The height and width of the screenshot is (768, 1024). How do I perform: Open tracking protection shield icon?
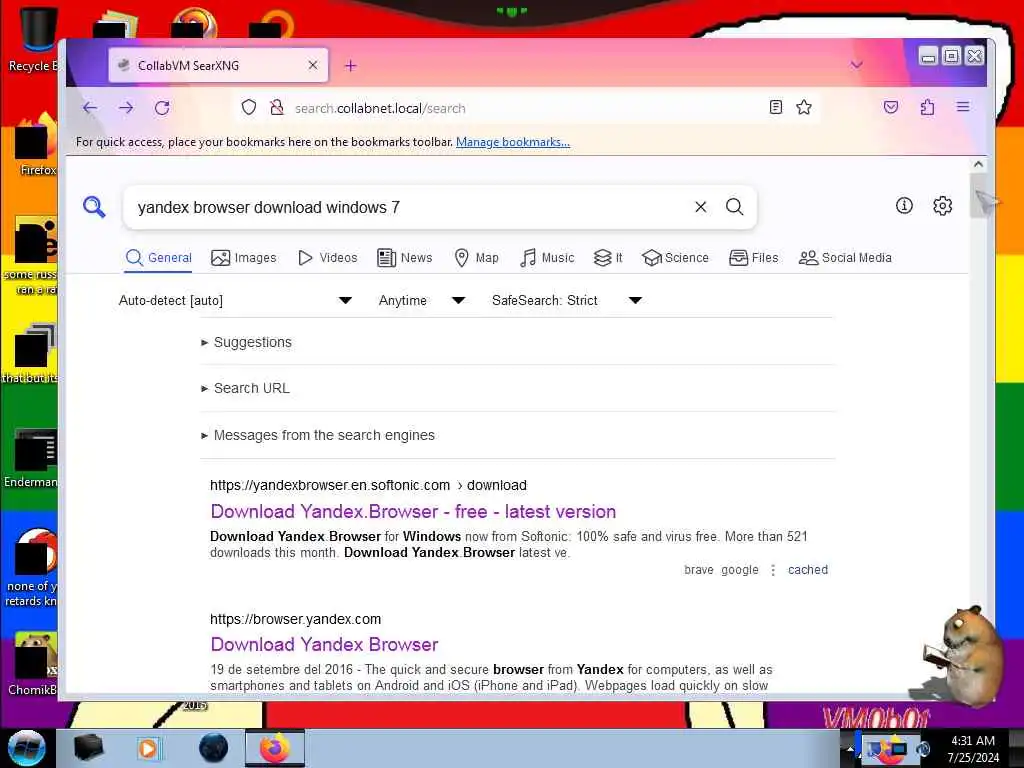tap(249, 107)
